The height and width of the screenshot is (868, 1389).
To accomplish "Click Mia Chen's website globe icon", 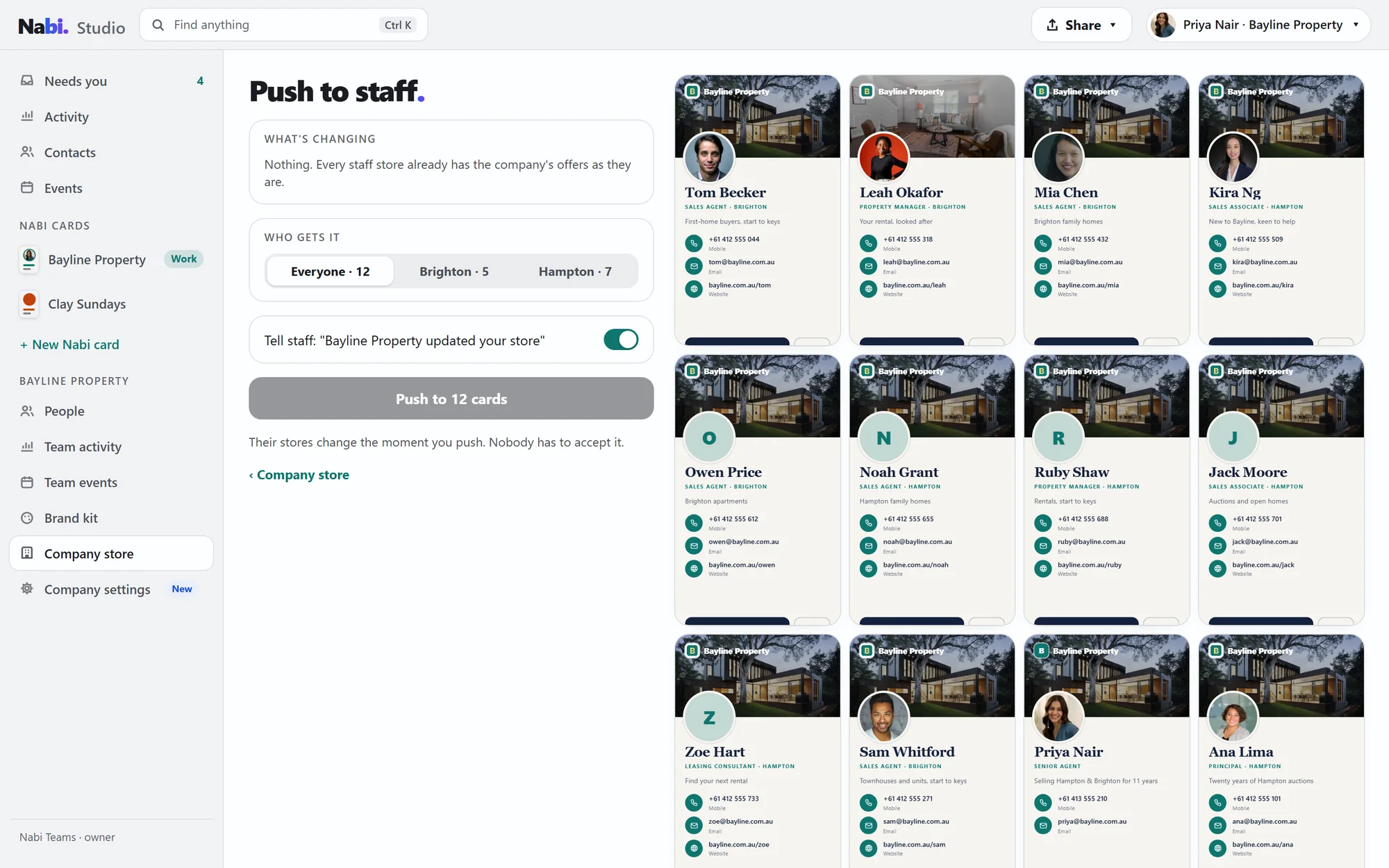I will (x=1042, y=289).
